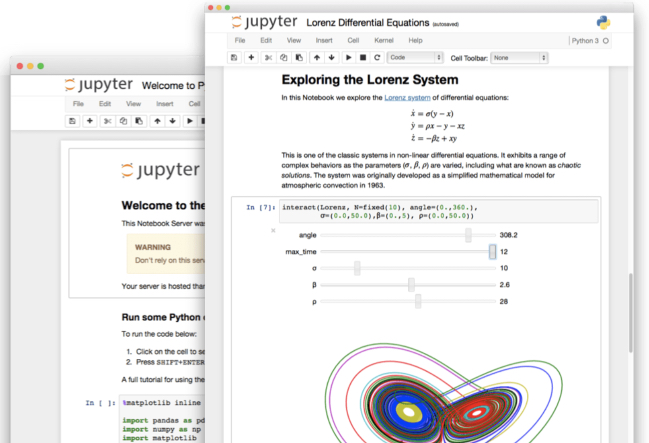Click the matplotlib inline code cell in Welcome notebook
The image size is (649, 443).
click(163, 419)
